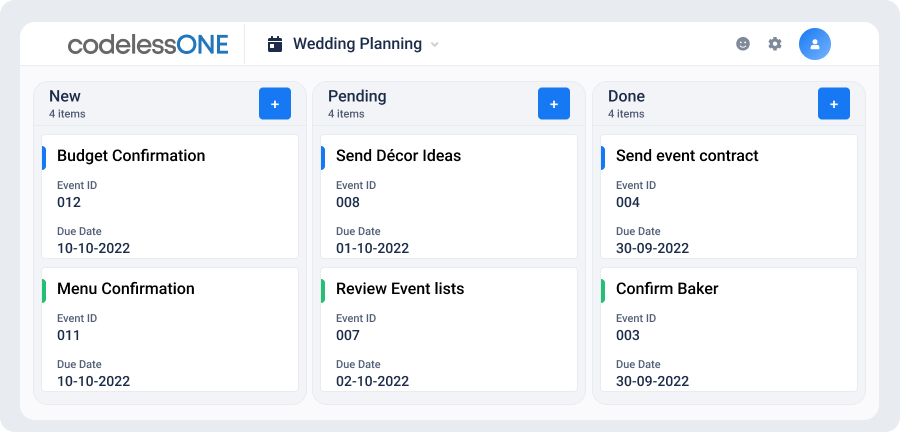Click the green color tag on Confirm Baker
The height and width of the screenshot is (432, 900).
point(603,291)
